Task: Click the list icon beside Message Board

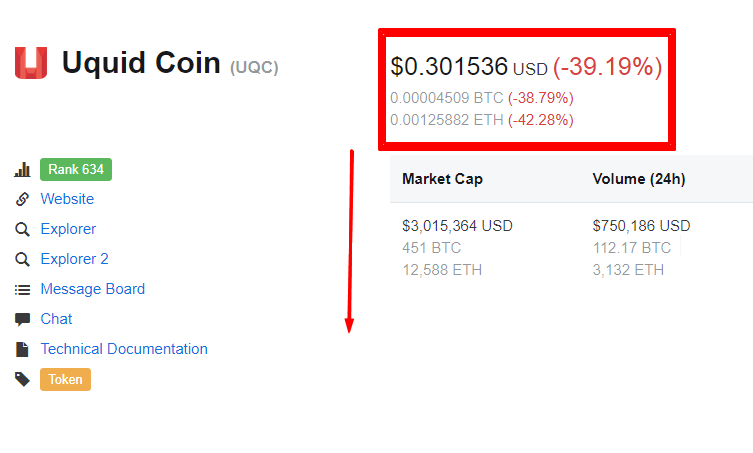Action: click(x=22, y=290)
